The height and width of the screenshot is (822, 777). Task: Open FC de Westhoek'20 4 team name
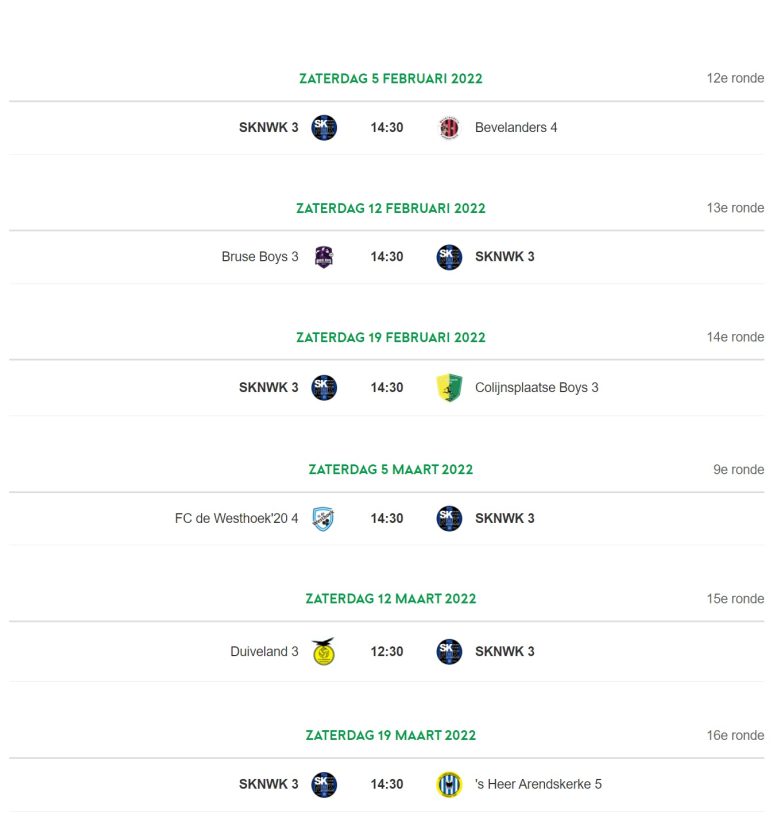pyautogui.click(x=236, y=518)
